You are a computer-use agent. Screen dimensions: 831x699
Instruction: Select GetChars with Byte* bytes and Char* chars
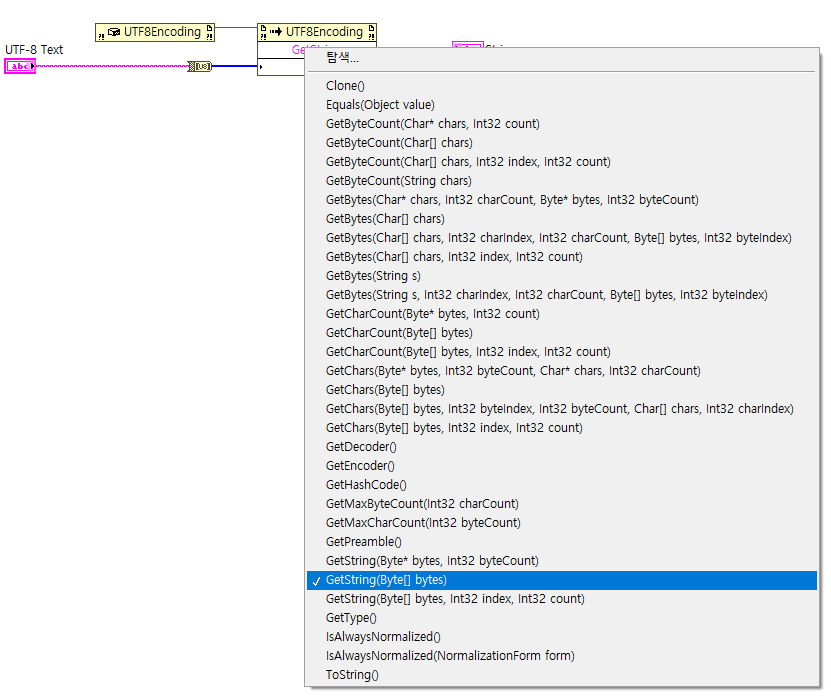tap(562, 371)
